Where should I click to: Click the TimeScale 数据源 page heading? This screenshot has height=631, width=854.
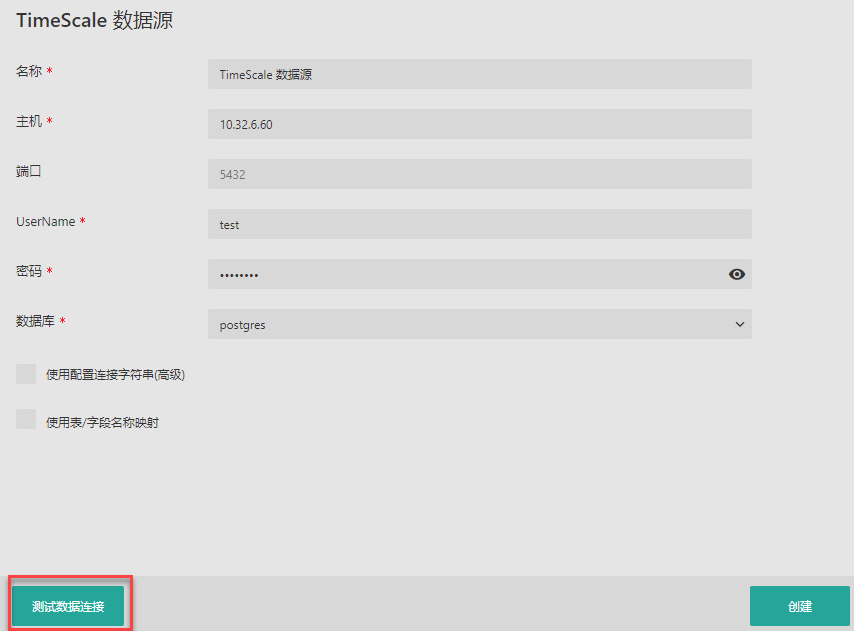click(94, 20)
